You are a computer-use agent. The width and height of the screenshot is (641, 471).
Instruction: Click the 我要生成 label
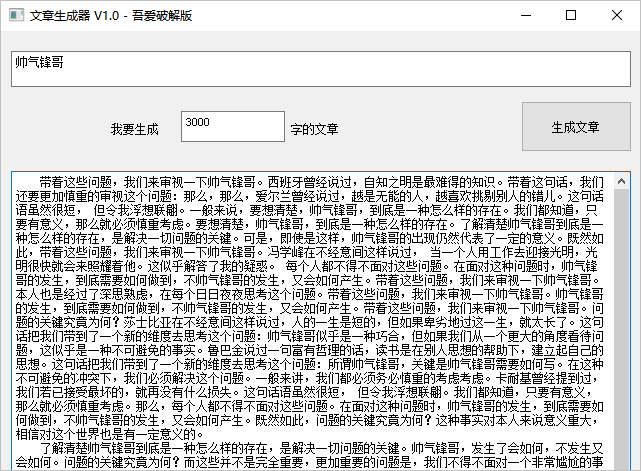[134, 129]
